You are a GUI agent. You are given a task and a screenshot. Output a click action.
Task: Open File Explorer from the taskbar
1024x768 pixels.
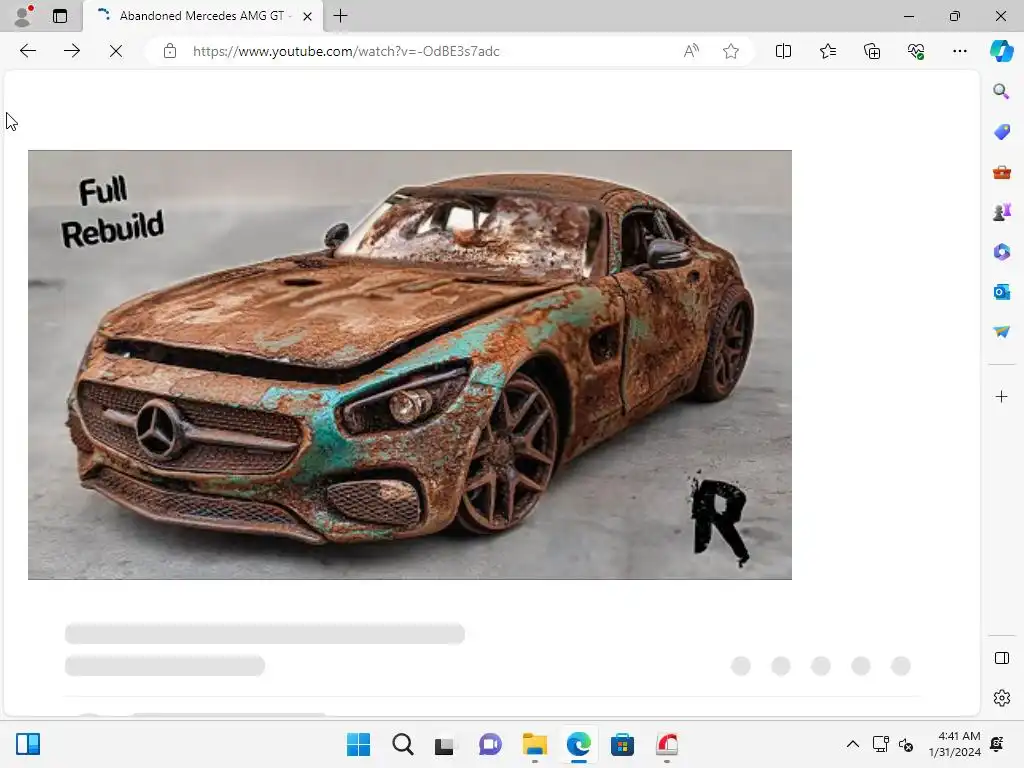[534, 744]
